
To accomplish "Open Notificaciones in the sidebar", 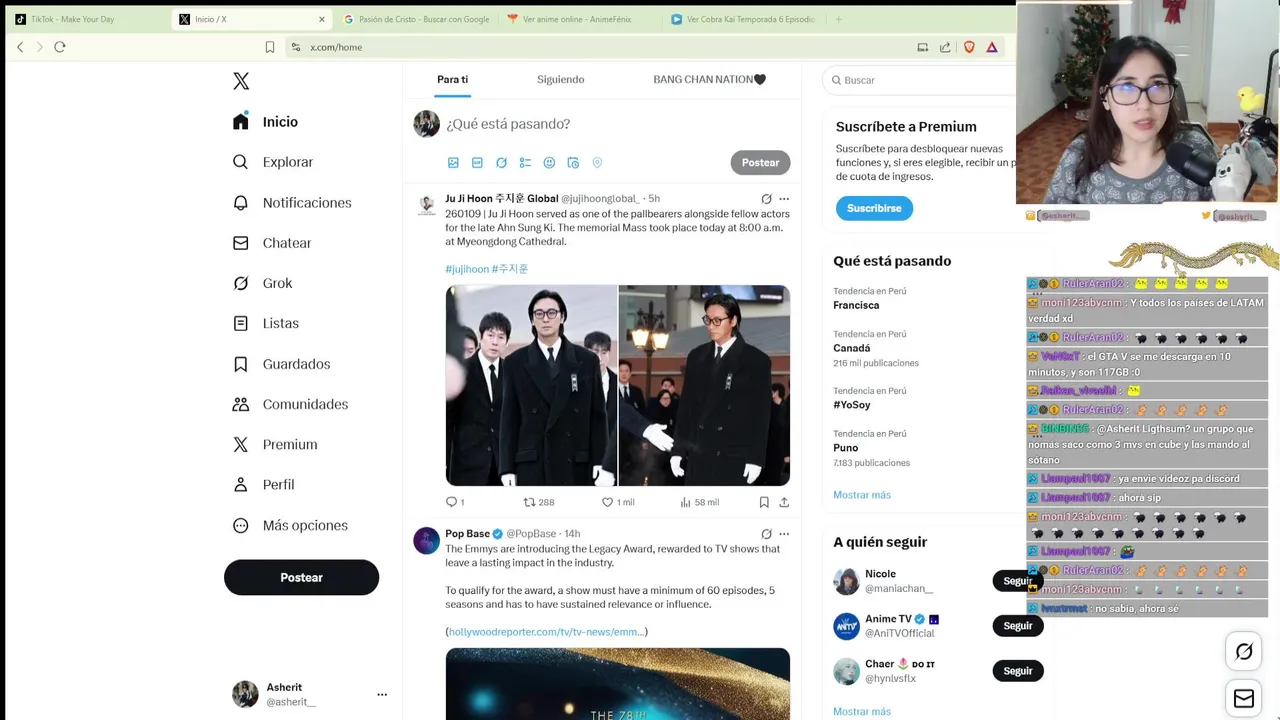I will [x=291, y=203].
